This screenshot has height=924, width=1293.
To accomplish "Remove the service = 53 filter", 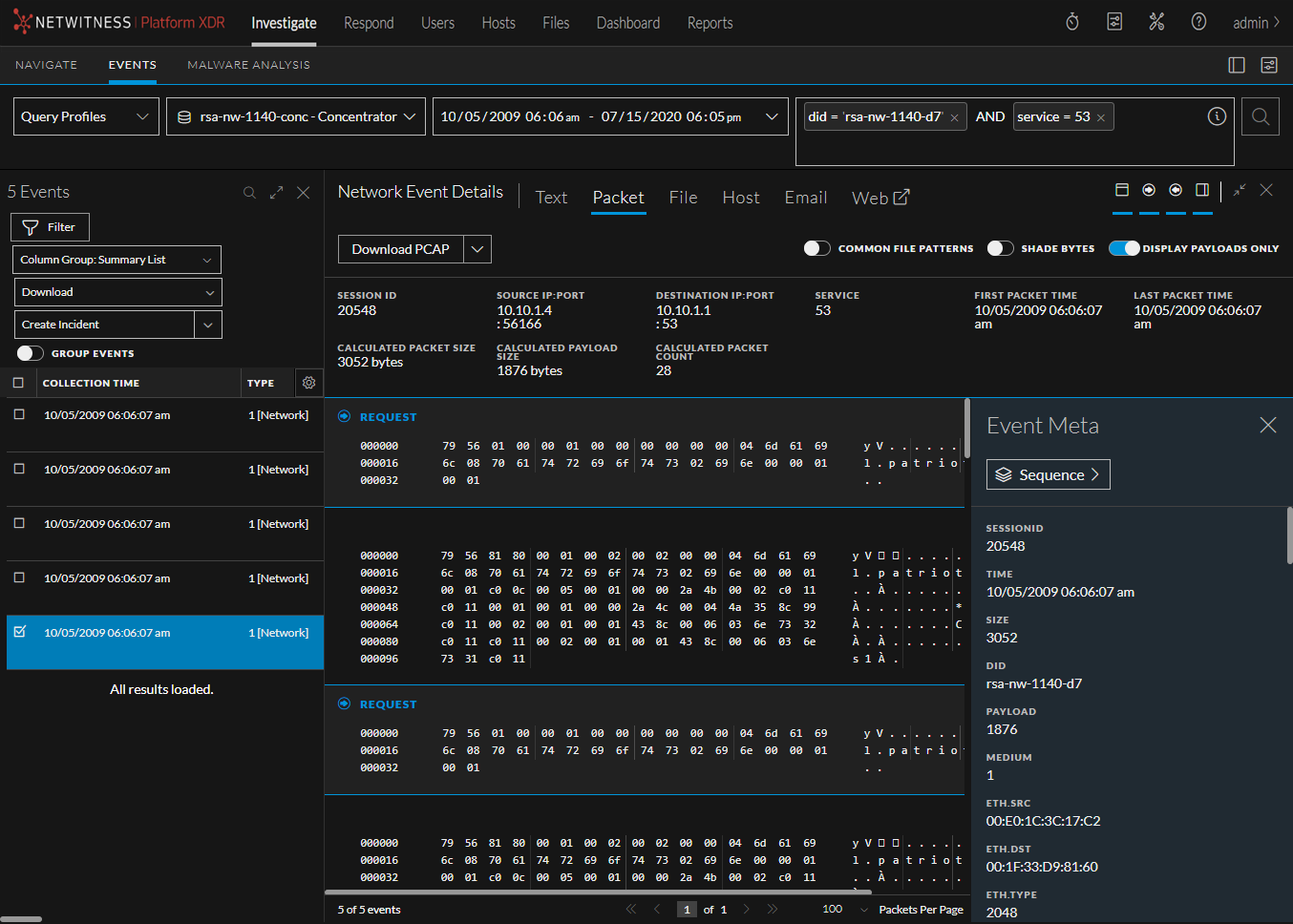I will tap(1101, 117).
